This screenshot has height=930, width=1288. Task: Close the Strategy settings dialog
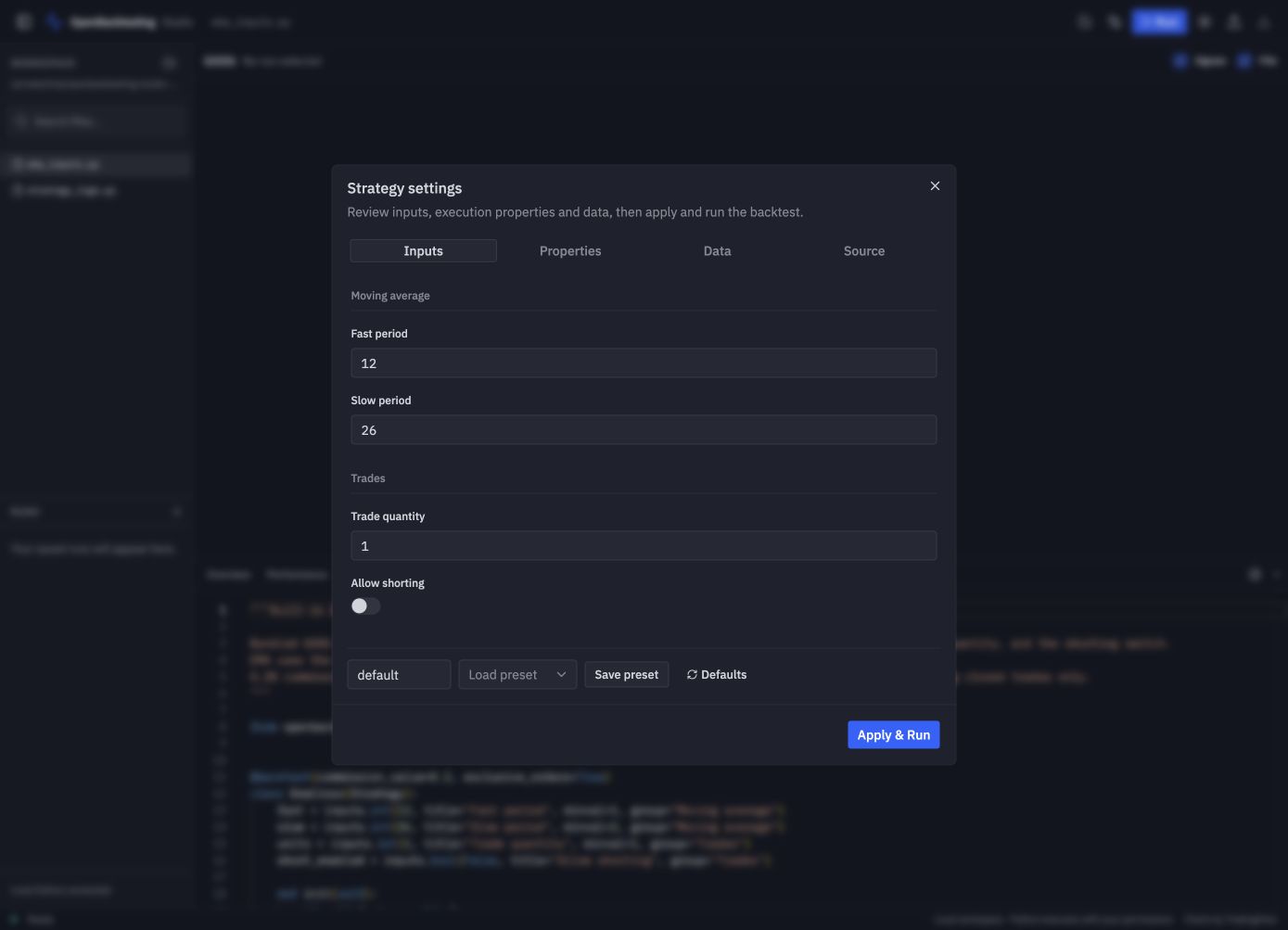[935, 186]
